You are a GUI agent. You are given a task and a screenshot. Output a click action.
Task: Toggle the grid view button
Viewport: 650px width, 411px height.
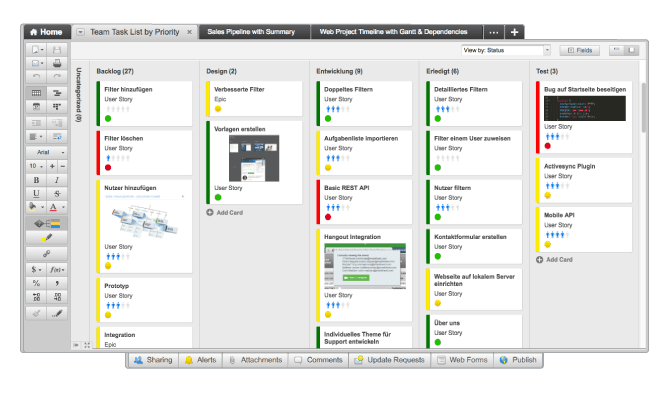36,92
